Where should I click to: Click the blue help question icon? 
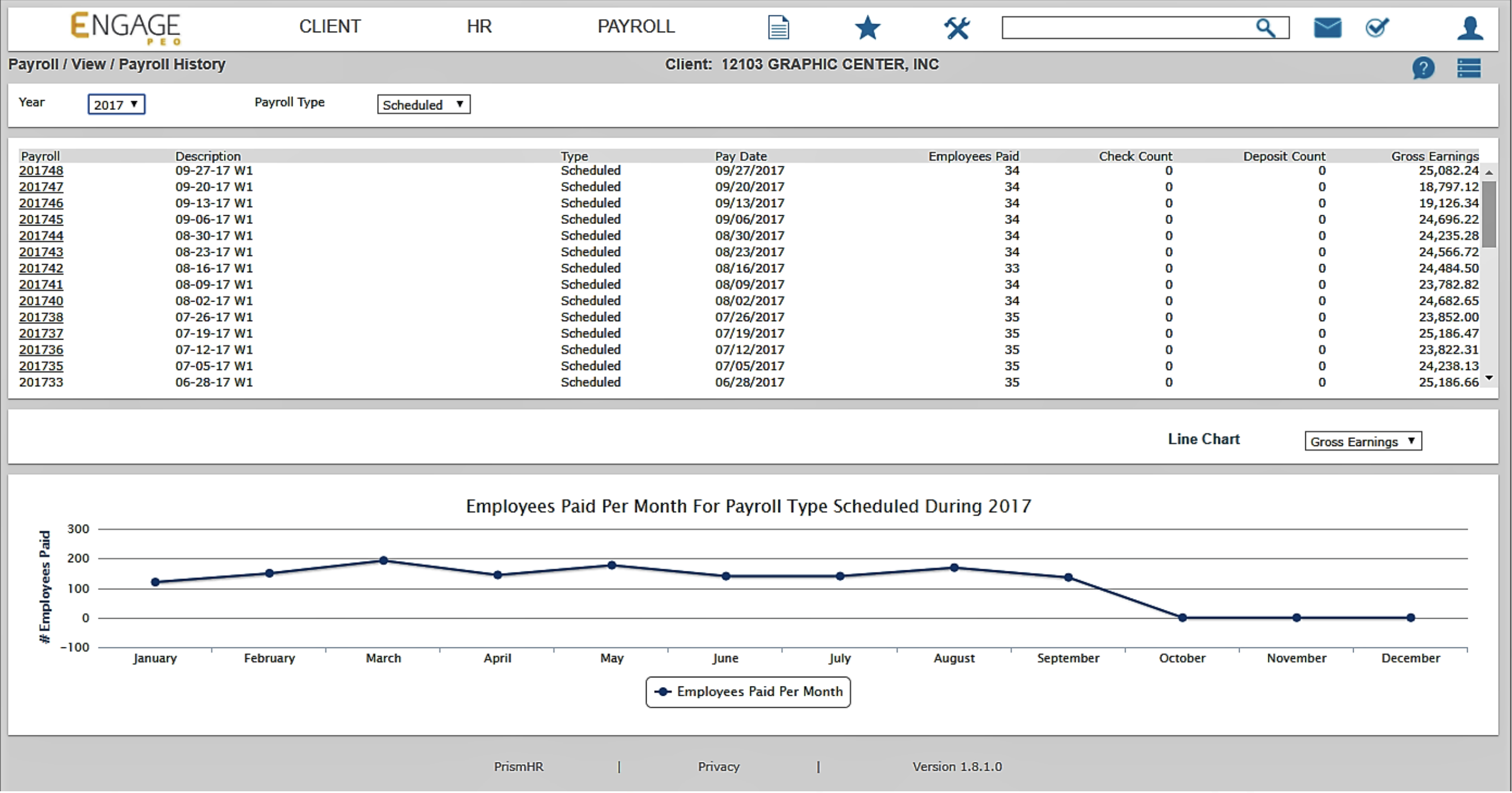(x=1423, y=68)
